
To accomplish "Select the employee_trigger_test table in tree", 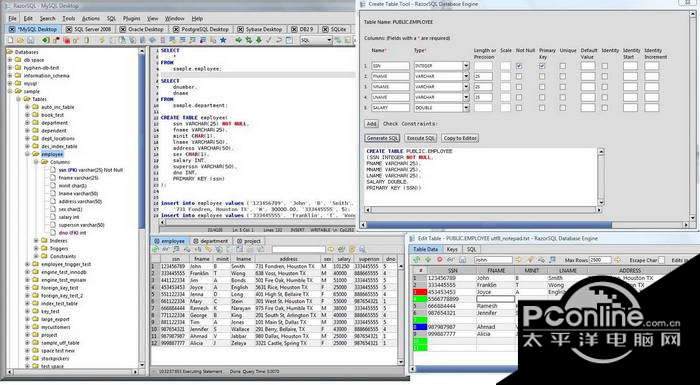I will click(66, 264).
